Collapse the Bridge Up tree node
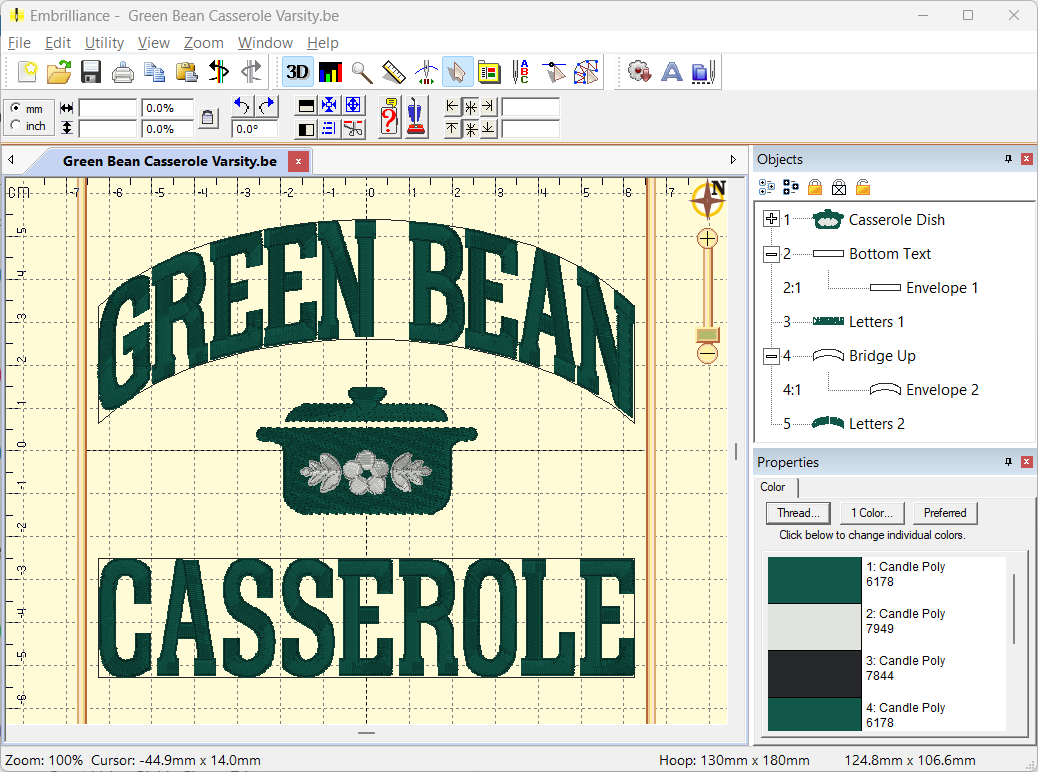The width and height of the screenshot is (1038, 772). (x=771, y=356)
